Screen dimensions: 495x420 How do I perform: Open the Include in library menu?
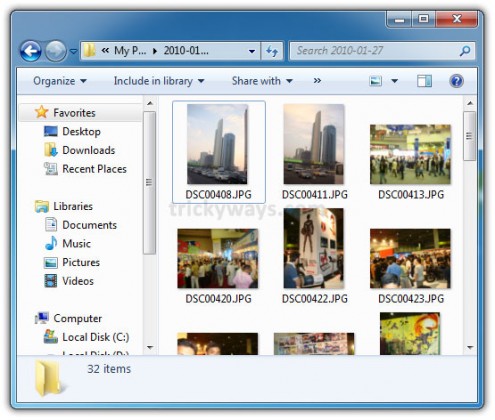[x=159, y=81]
